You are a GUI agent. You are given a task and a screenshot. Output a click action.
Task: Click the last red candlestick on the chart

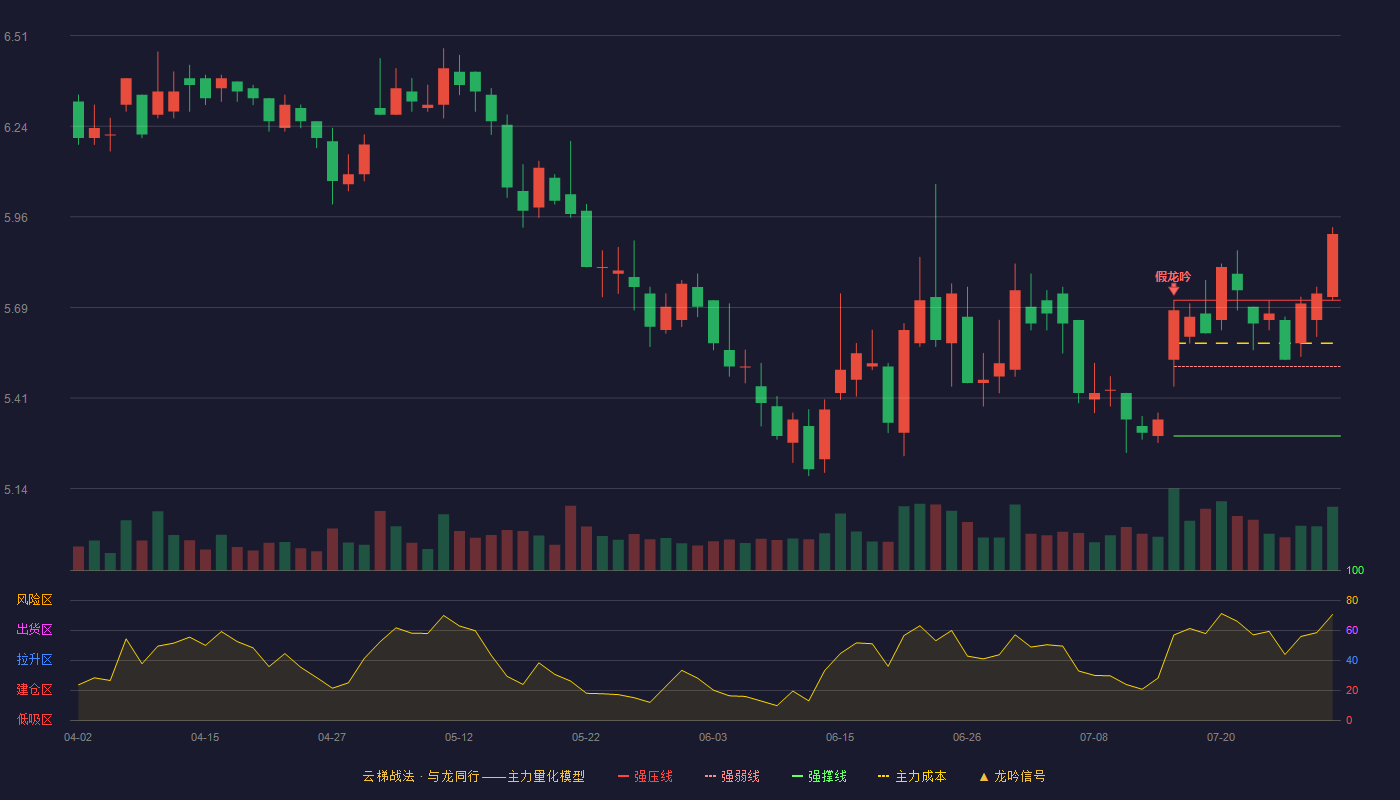[x=1333, y=265]
